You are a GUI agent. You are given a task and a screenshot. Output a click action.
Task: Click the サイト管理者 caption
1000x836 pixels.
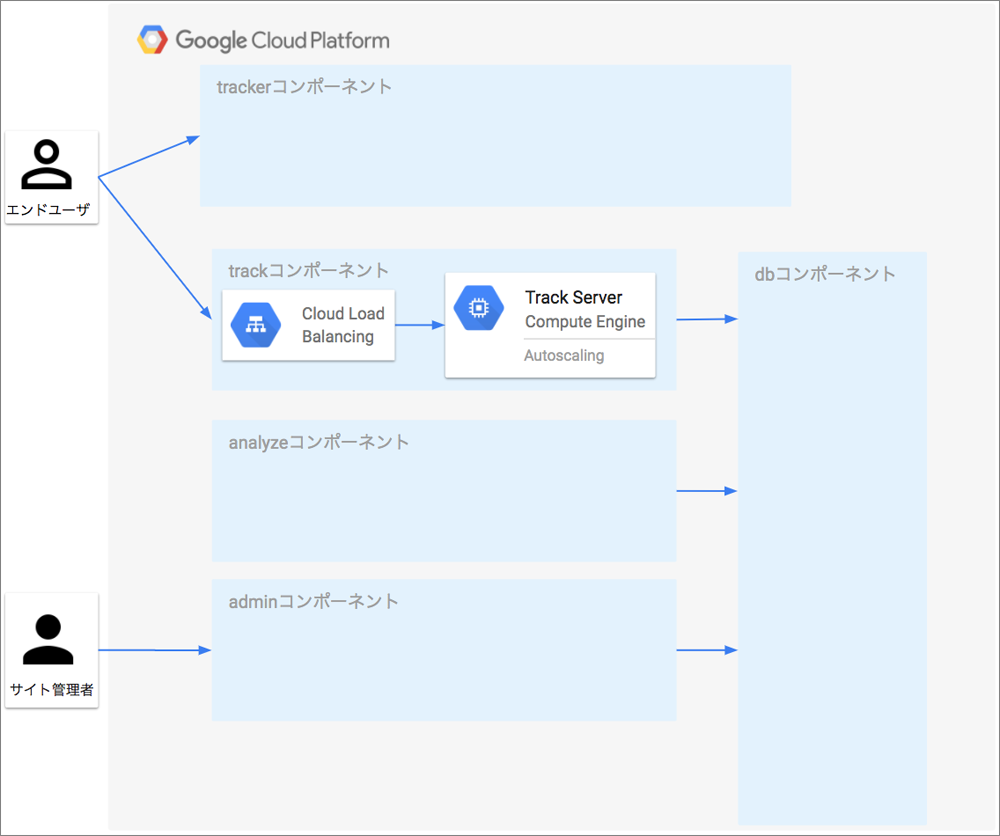click(52, 689)
